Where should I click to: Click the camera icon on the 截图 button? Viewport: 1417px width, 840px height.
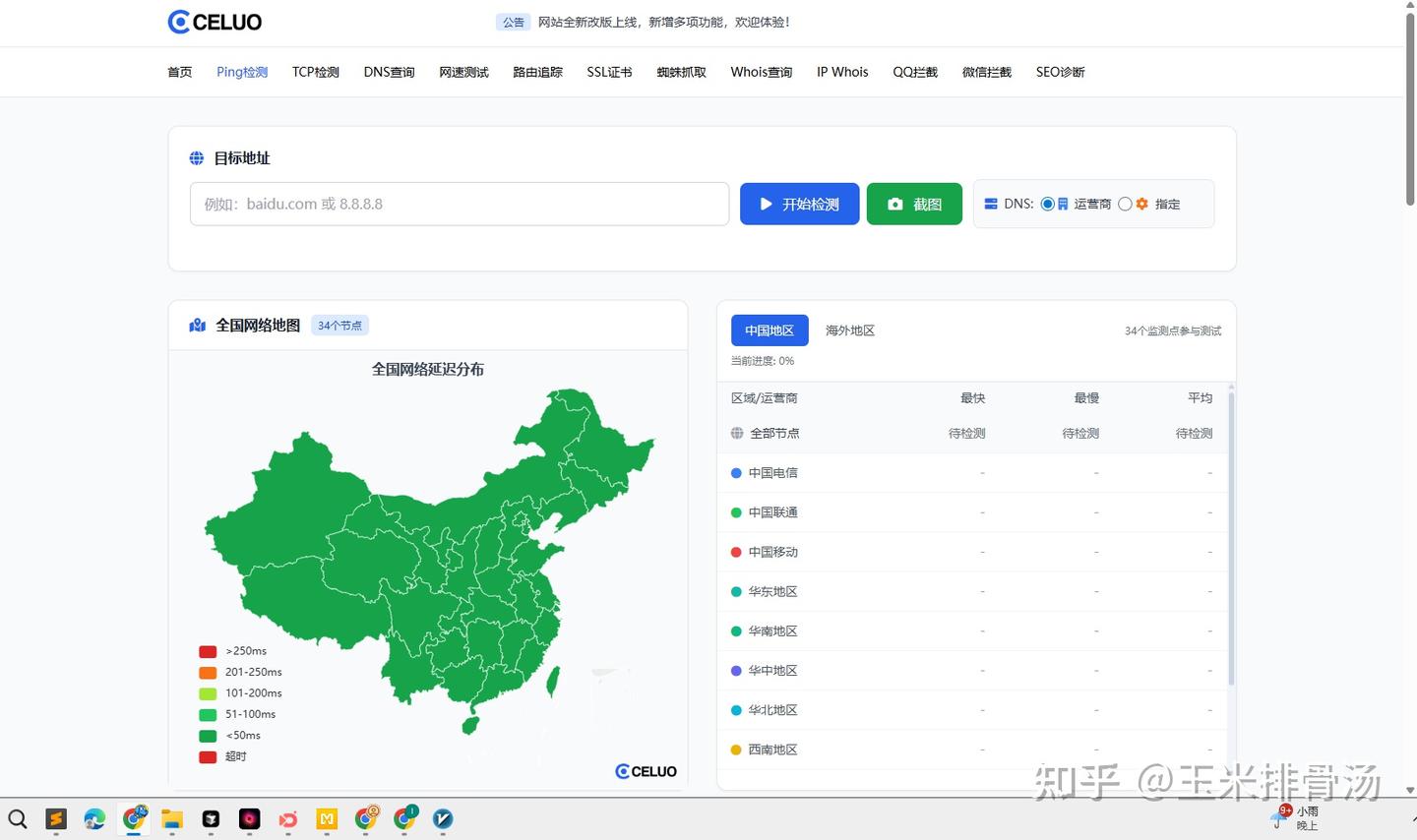895,204
